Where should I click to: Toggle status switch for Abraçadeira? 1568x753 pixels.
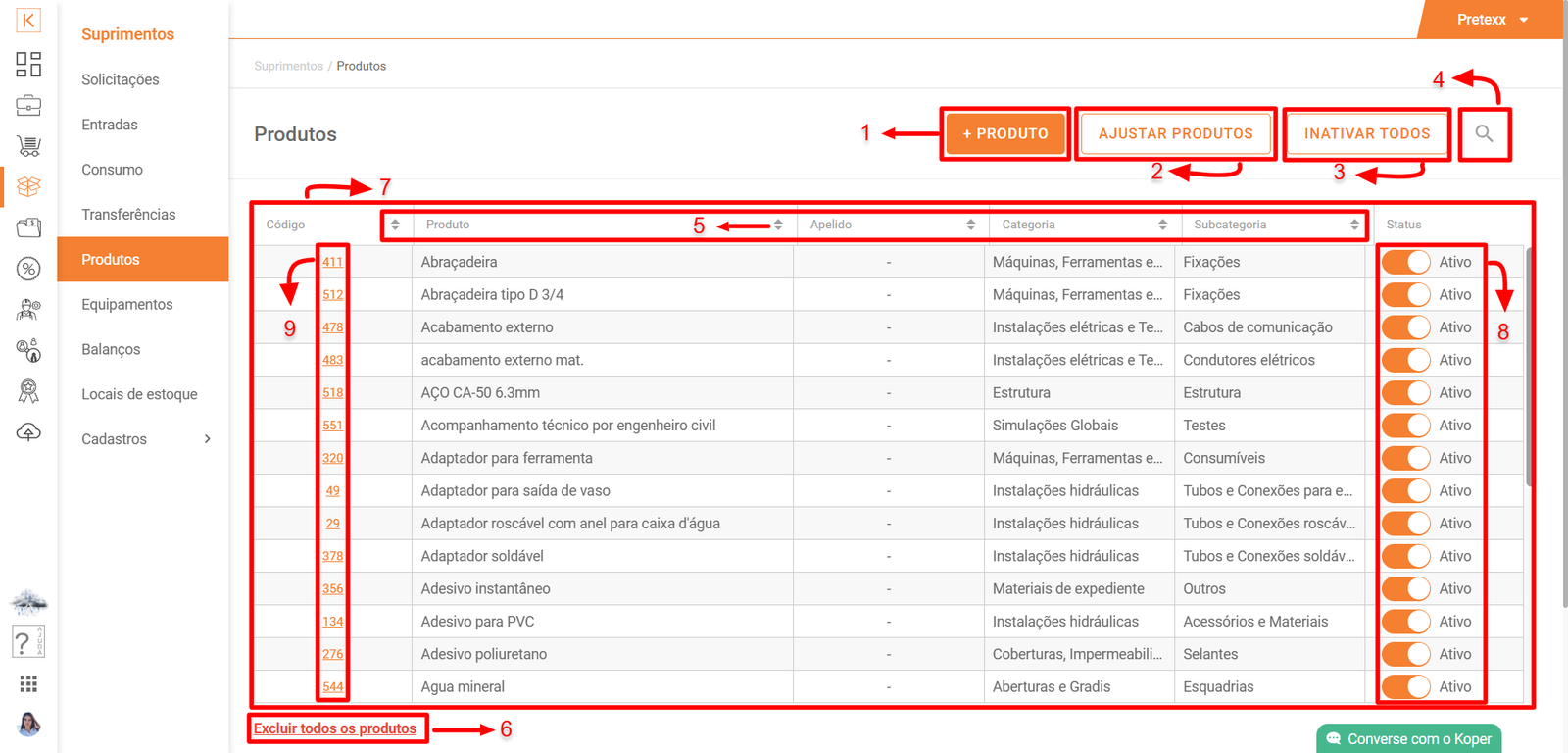tap(1406, 262)
